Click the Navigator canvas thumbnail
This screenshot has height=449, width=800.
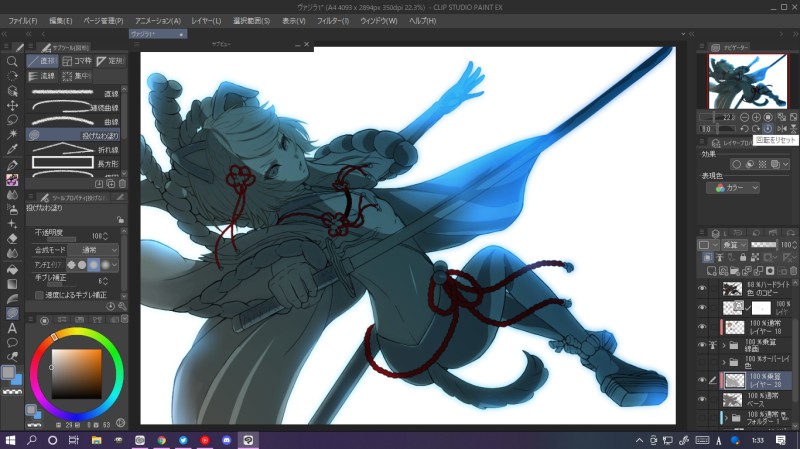pyautogui.click(x=747, y=82)
